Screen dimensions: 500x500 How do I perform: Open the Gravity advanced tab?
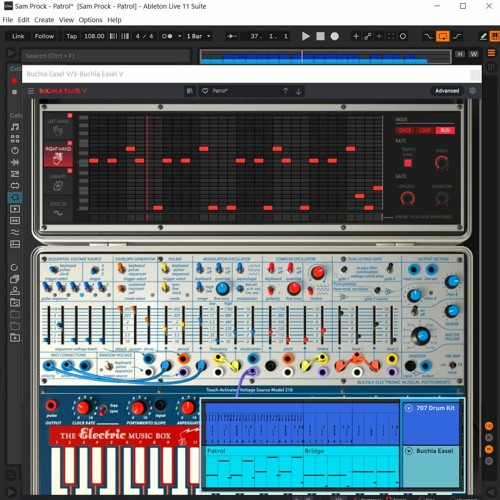pyautogui.click(x=58, y=182)
